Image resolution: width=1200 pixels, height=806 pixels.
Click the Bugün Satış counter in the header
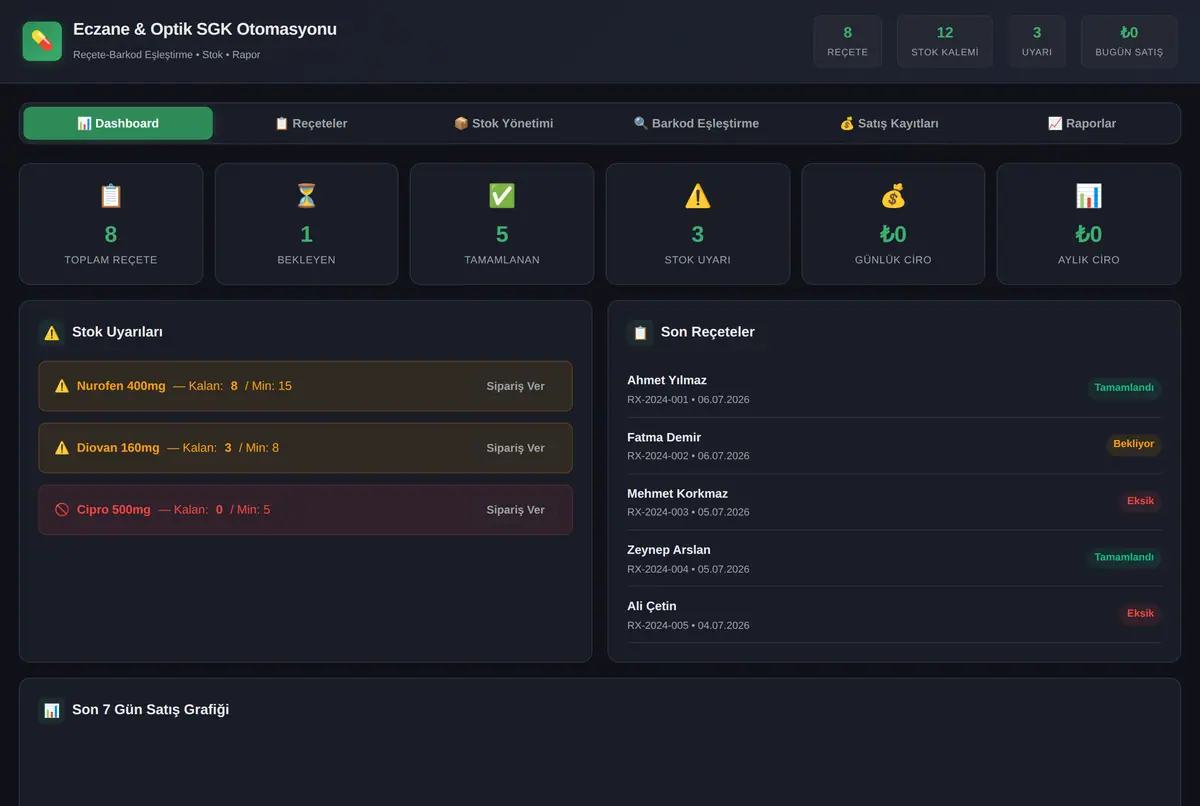pyautogui.click(x=1129, y=41)
